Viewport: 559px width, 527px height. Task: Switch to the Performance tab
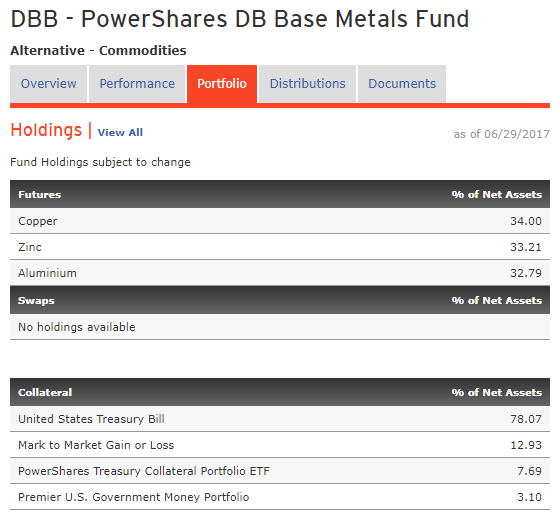[x=137, y=84]
